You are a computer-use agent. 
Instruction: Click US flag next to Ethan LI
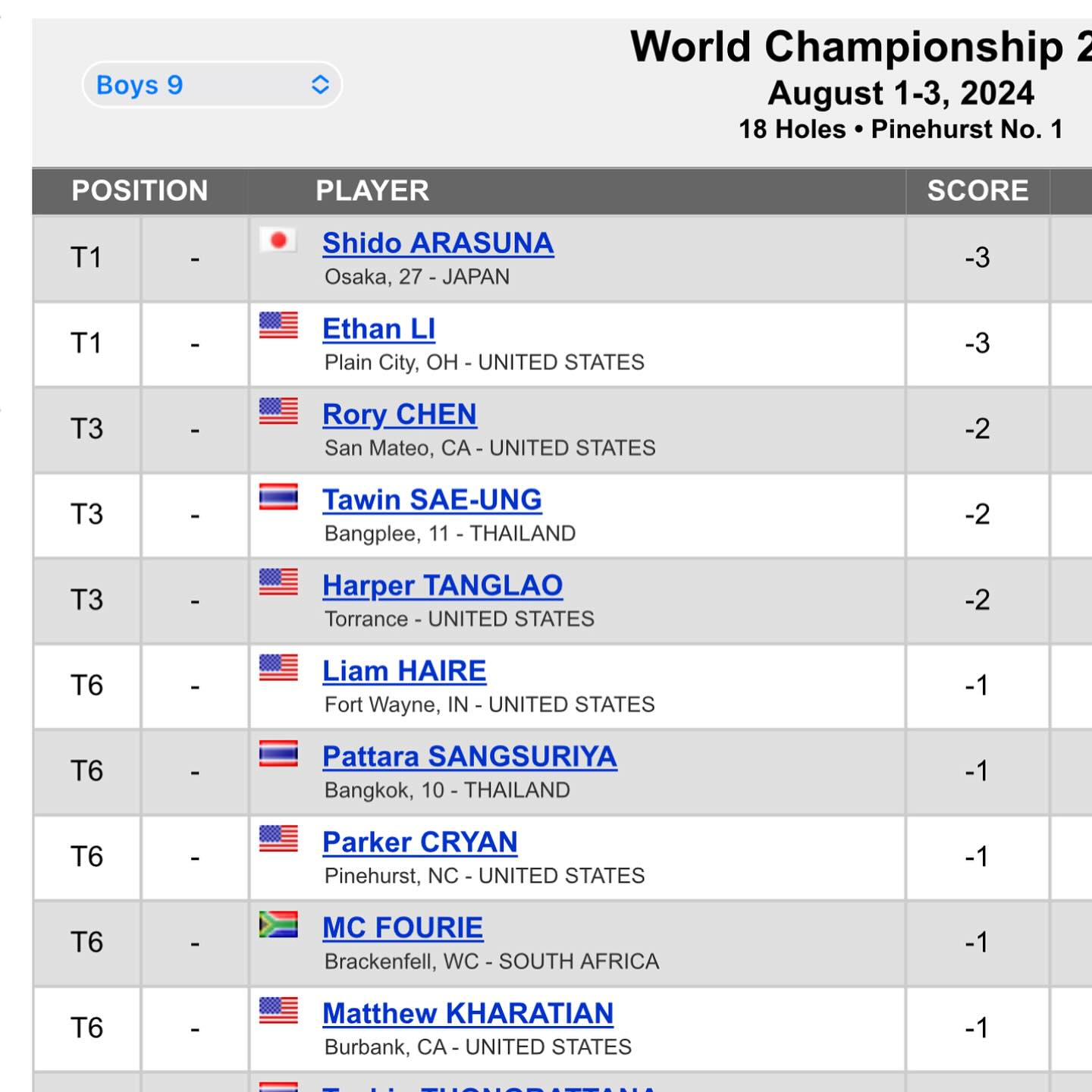point(278,325)
